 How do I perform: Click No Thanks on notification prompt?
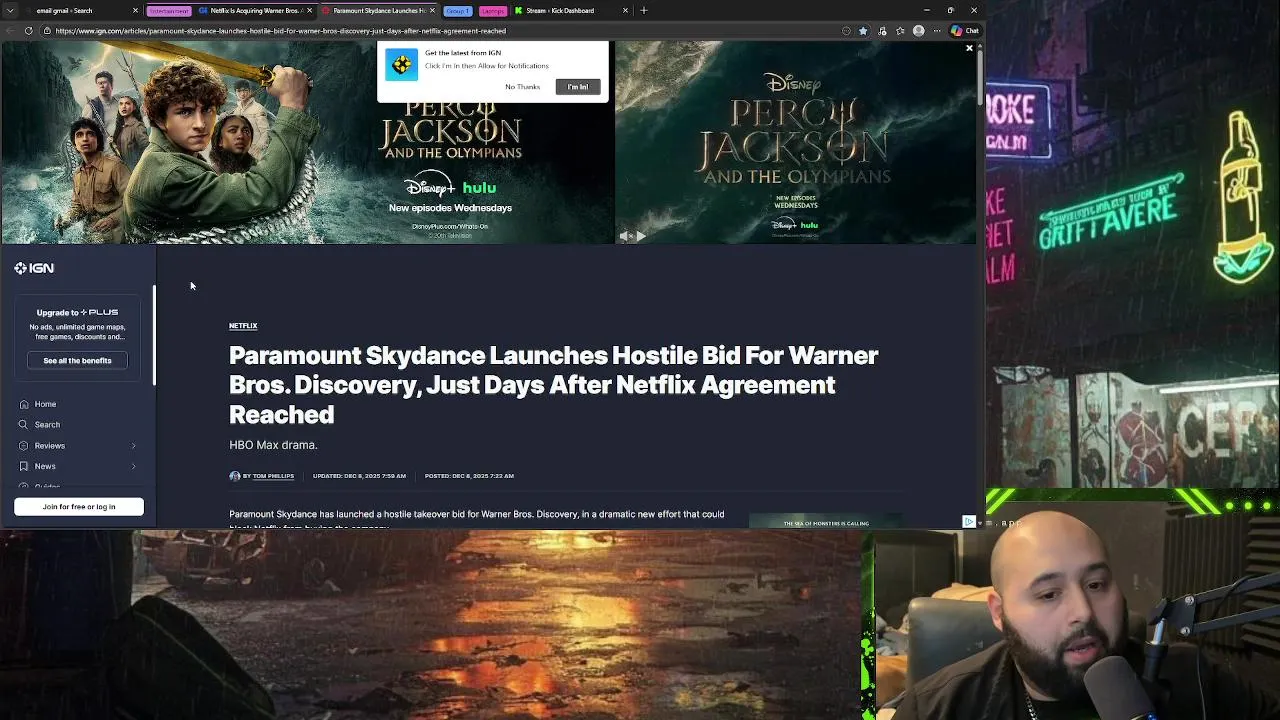coord(522,87)
